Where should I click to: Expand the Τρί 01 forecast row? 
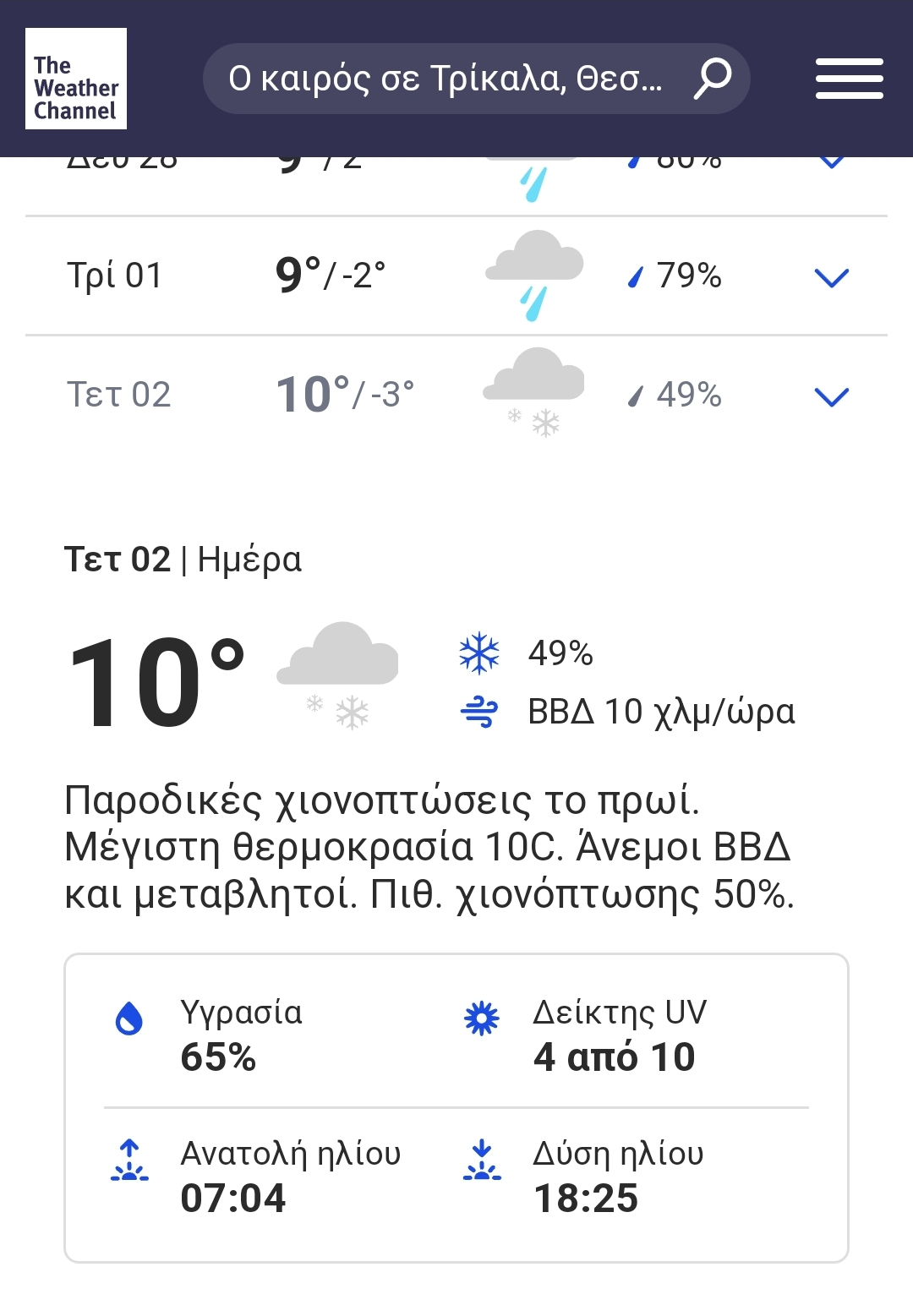click(x=831, y=277)
